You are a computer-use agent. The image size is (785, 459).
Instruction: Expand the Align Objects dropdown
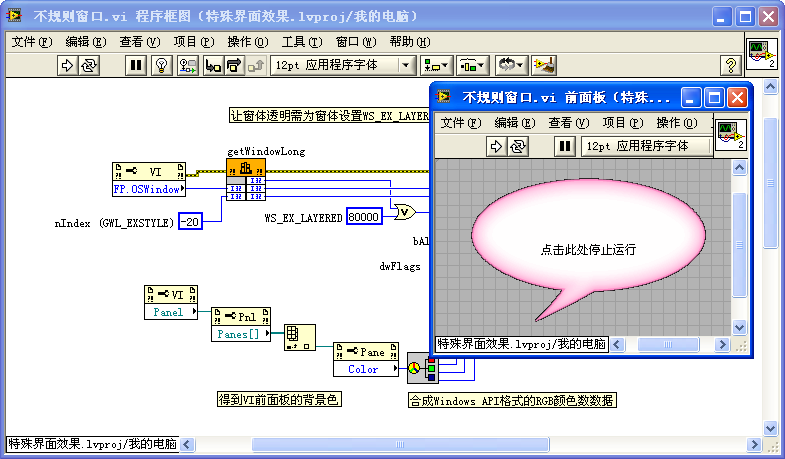coord(437,65)
